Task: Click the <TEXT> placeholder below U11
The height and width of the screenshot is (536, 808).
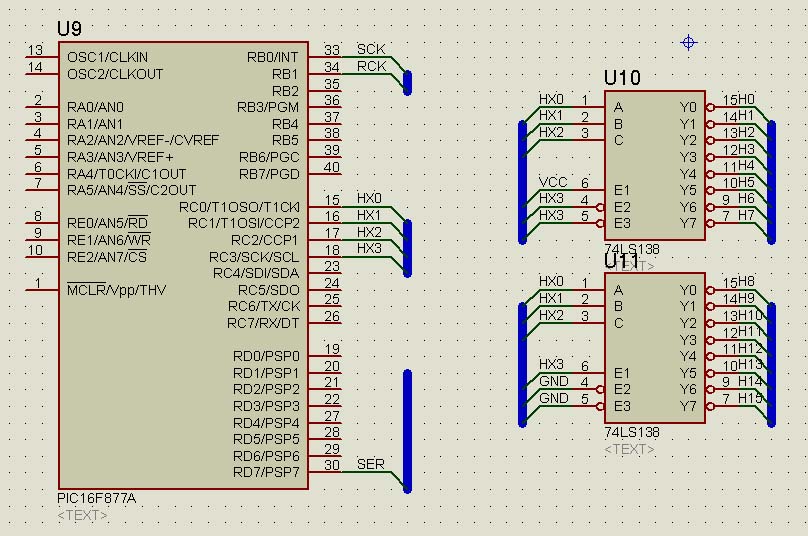Action: [629, 449]
